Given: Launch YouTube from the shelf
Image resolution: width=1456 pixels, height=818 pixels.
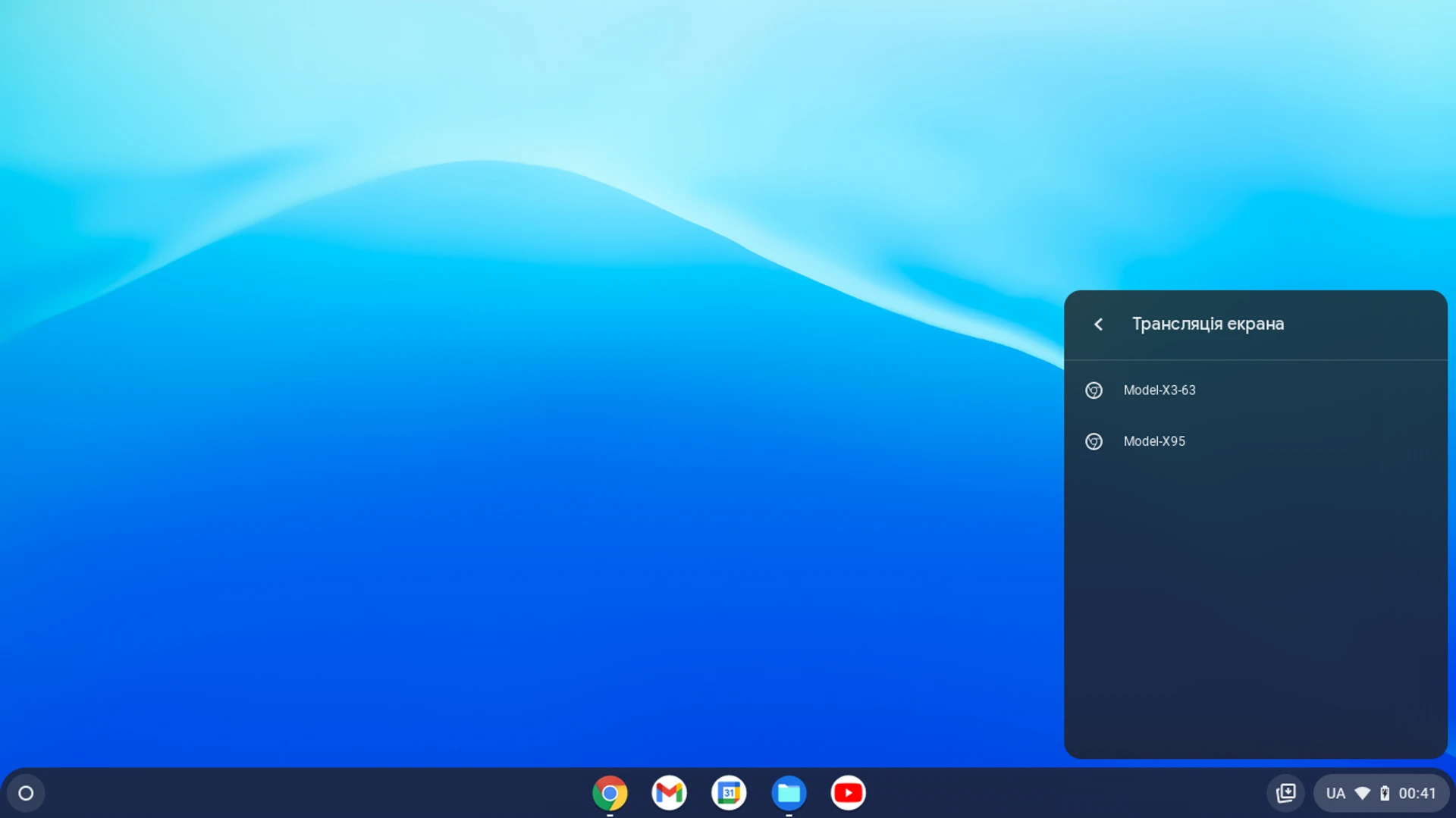Looking at the screenshot, I should coord(847,792).
